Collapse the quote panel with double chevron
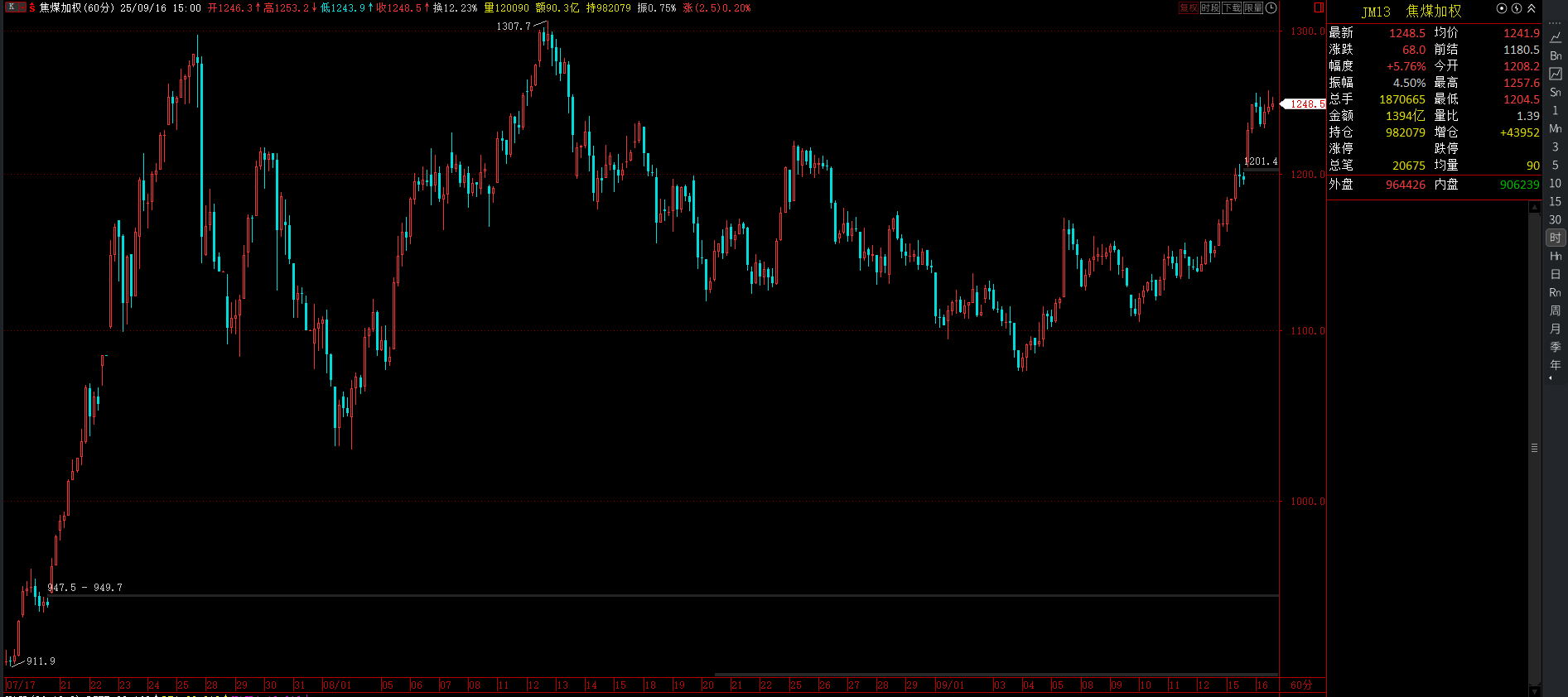 [x=1532, y=8]
